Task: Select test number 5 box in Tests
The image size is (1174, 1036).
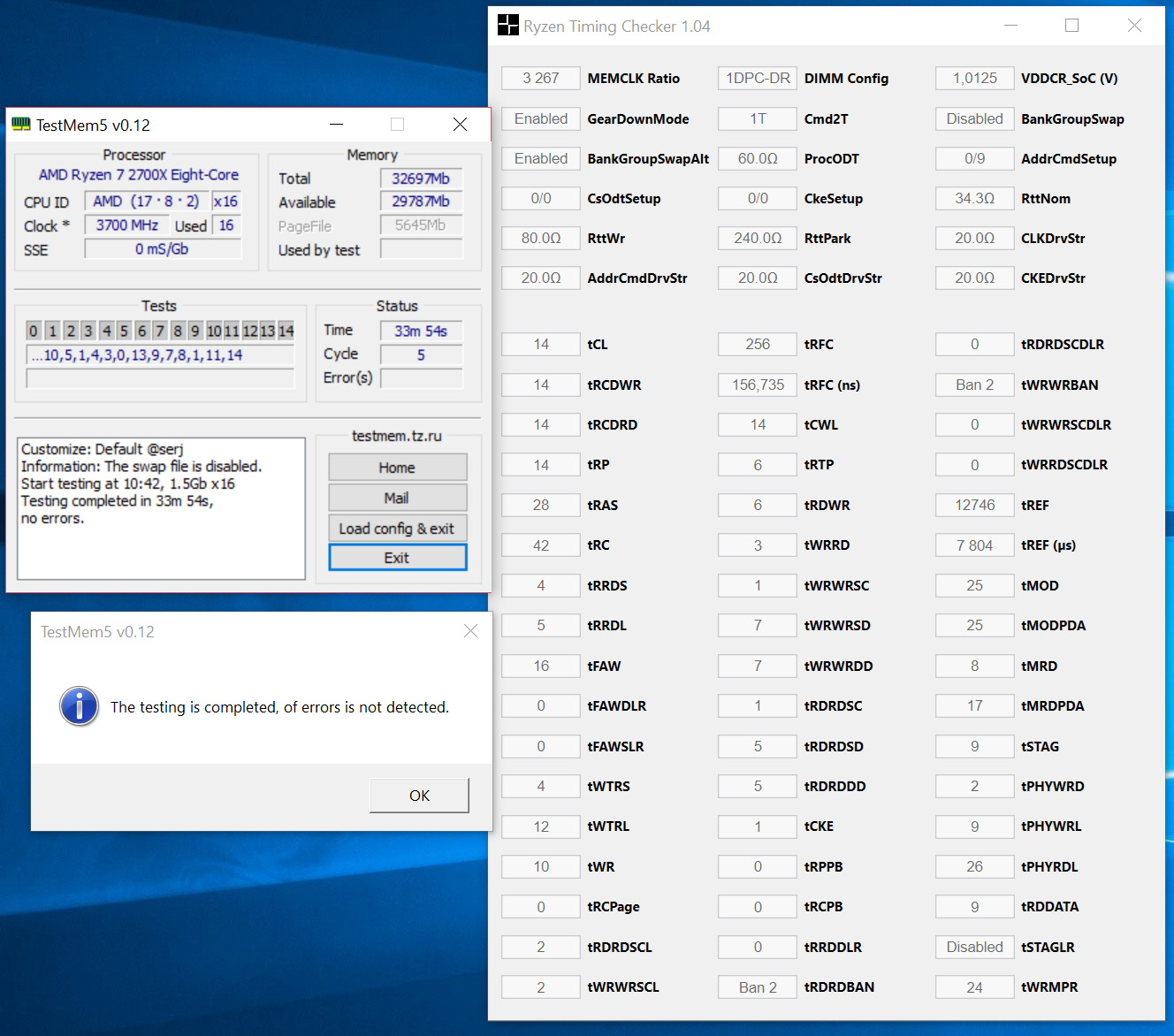Action: tap(124, 331)
